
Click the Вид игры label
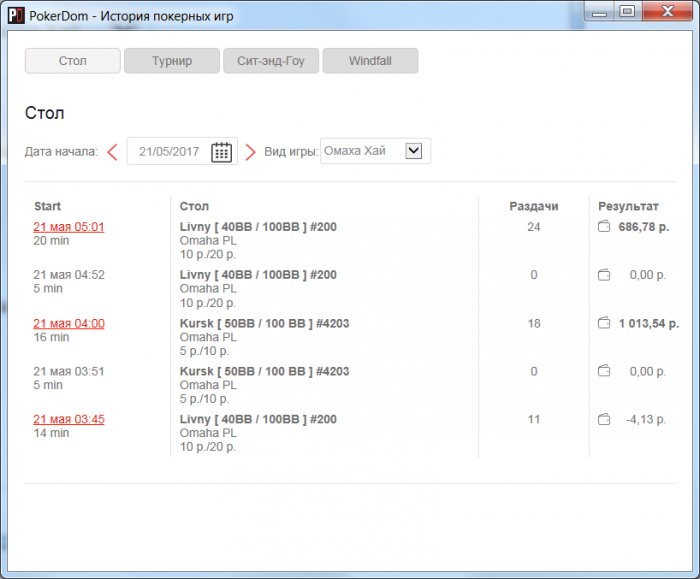coord(291,152)
